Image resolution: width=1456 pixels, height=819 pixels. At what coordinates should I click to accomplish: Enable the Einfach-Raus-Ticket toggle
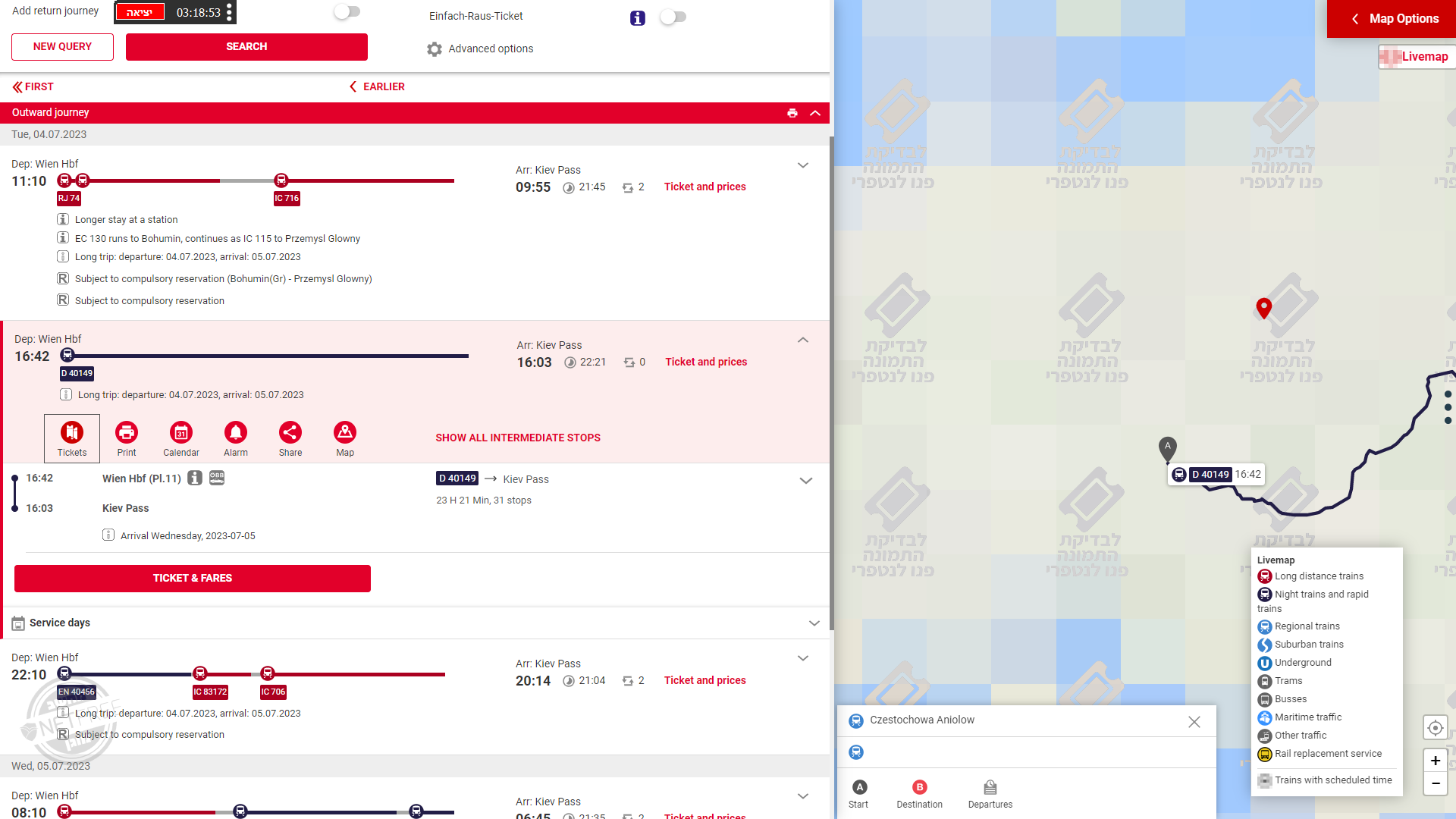[x=673, y=17]
